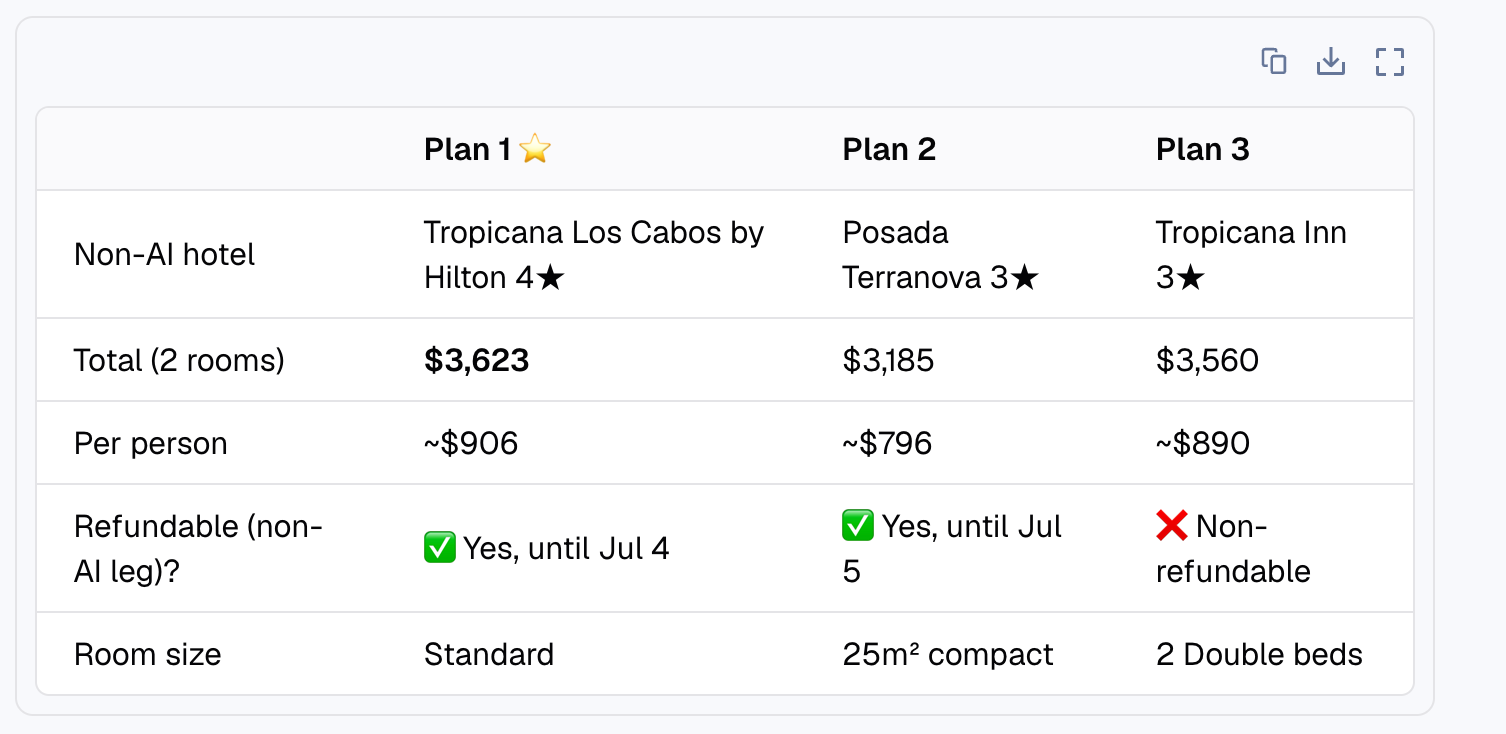Download the table using the download icon
1506x734 pixels.
tap(1330, 62)
